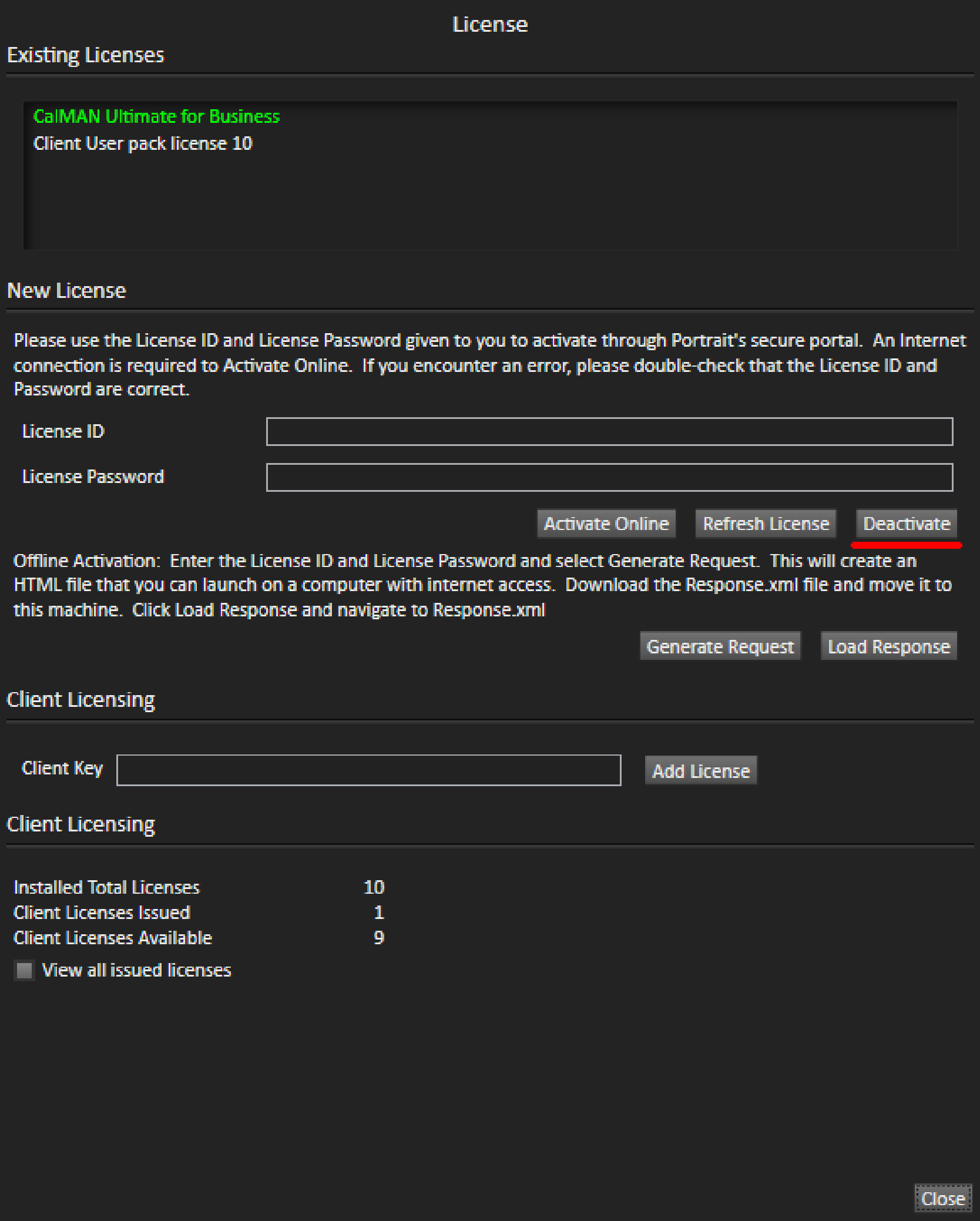Focus the License Password input field

(x=609, y=477)
